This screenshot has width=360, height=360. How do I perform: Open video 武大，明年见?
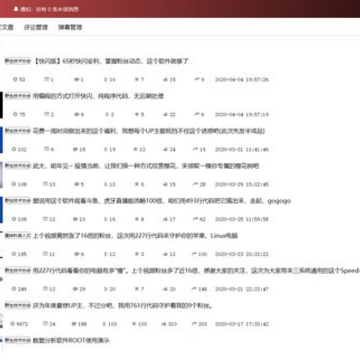(146, 166)
